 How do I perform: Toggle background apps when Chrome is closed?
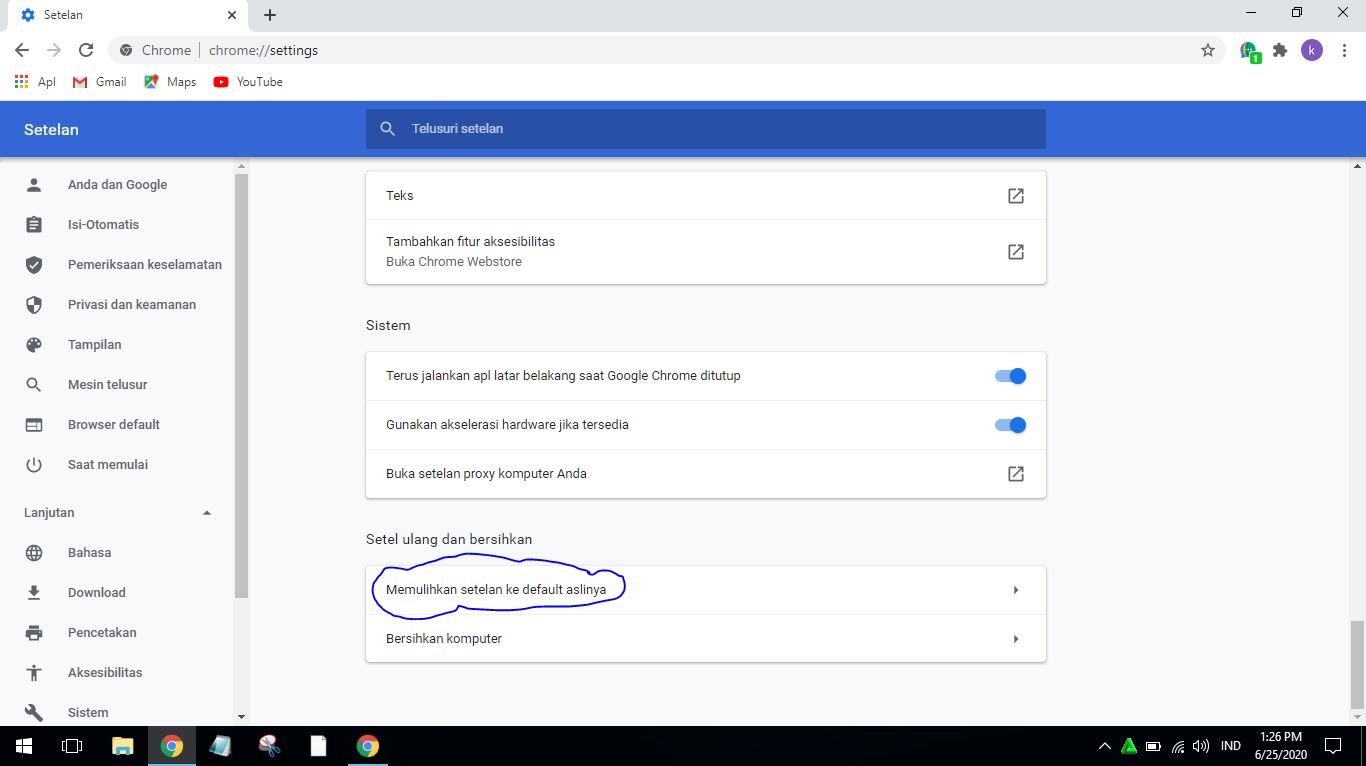(1010, 376)
